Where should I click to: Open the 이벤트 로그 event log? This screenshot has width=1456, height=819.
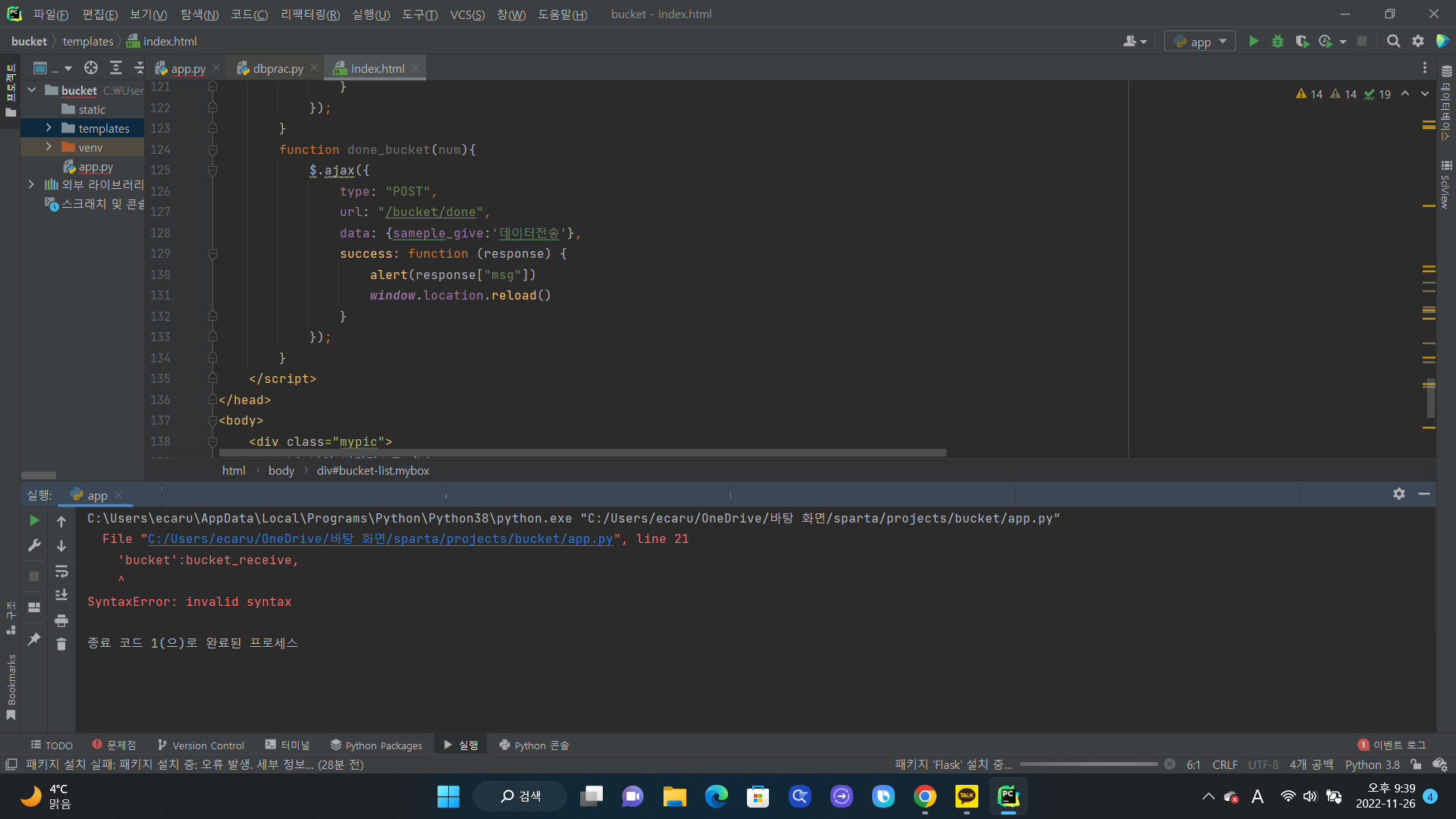click(x=1392, y=745)
